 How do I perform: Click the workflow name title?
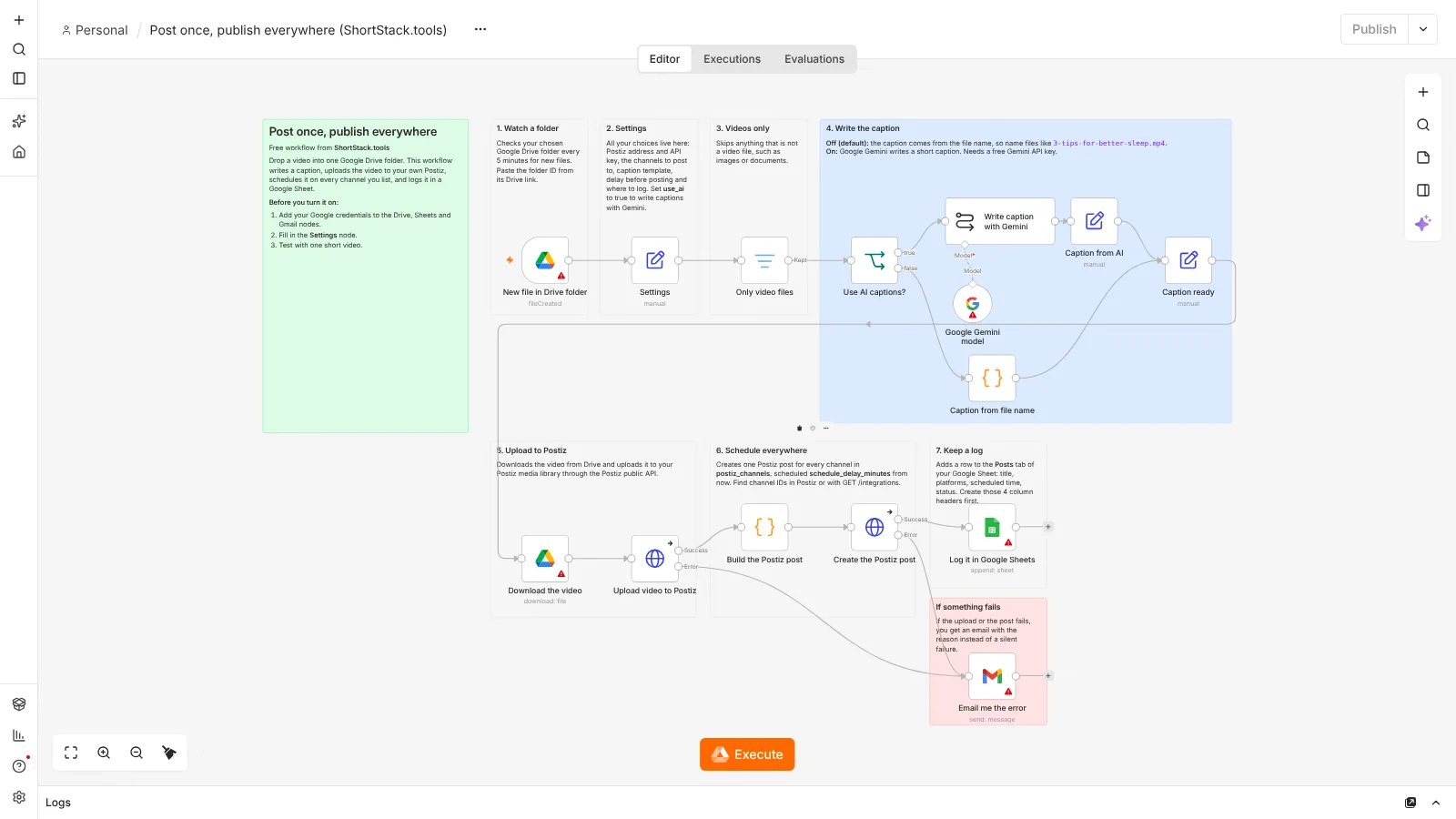tap(298, 30)
